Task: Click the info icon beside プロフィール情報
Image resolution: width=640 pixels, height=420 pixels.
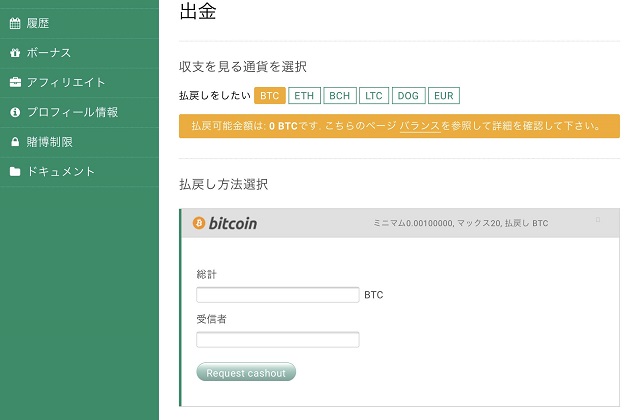Action: [15, 112]
